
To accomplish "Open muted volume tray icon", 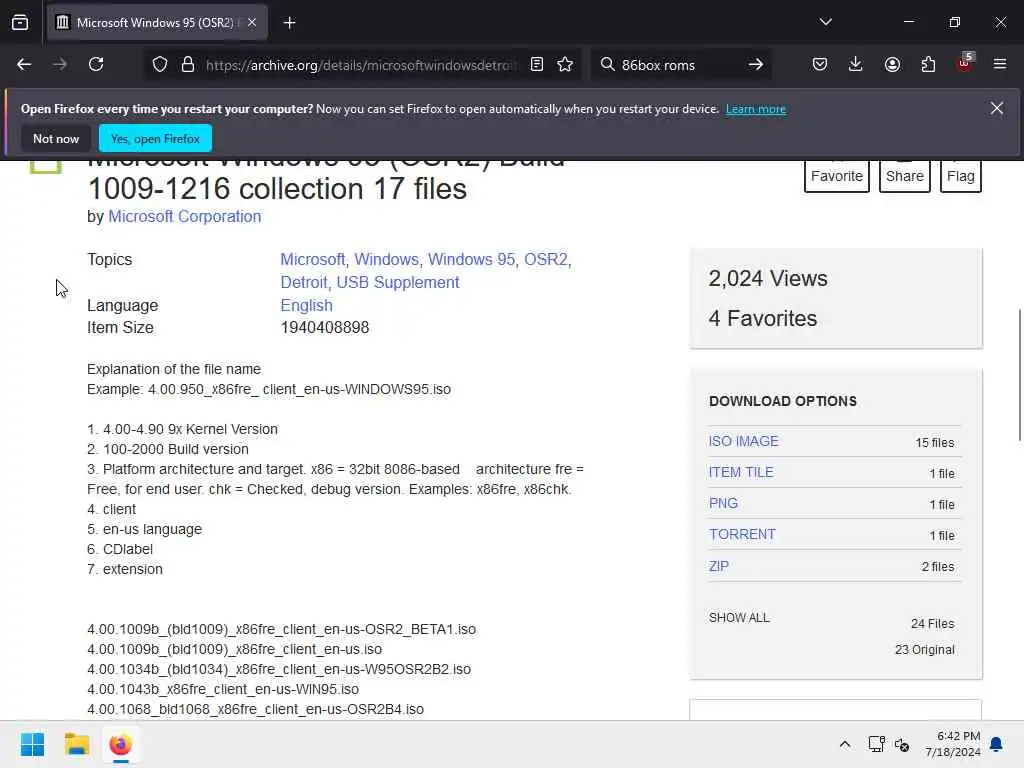I will pyautogui.click(x=903, y=744).
